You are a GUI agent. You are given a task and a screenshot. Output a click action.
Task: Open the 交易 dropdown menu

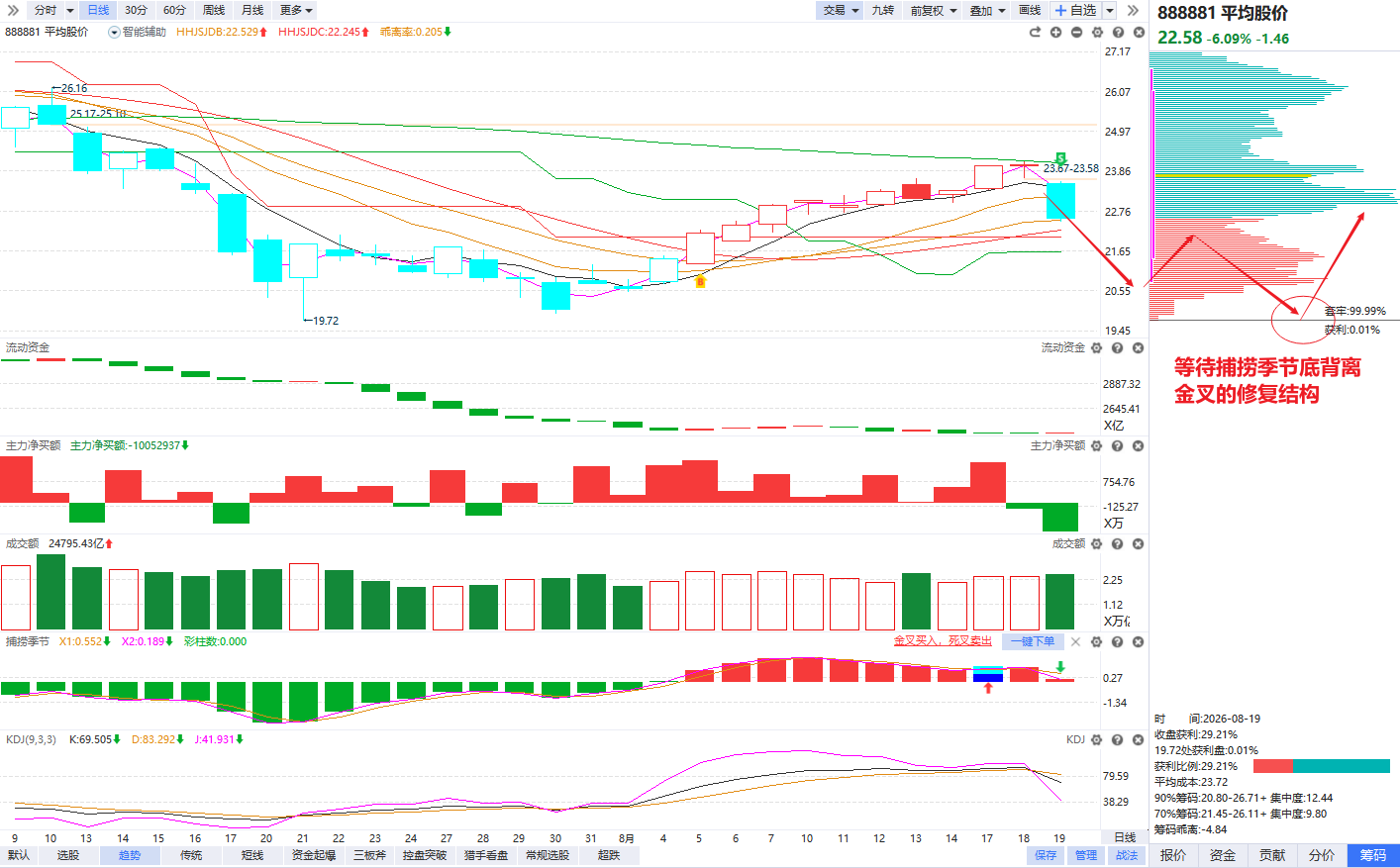click(x=841, y=10)
